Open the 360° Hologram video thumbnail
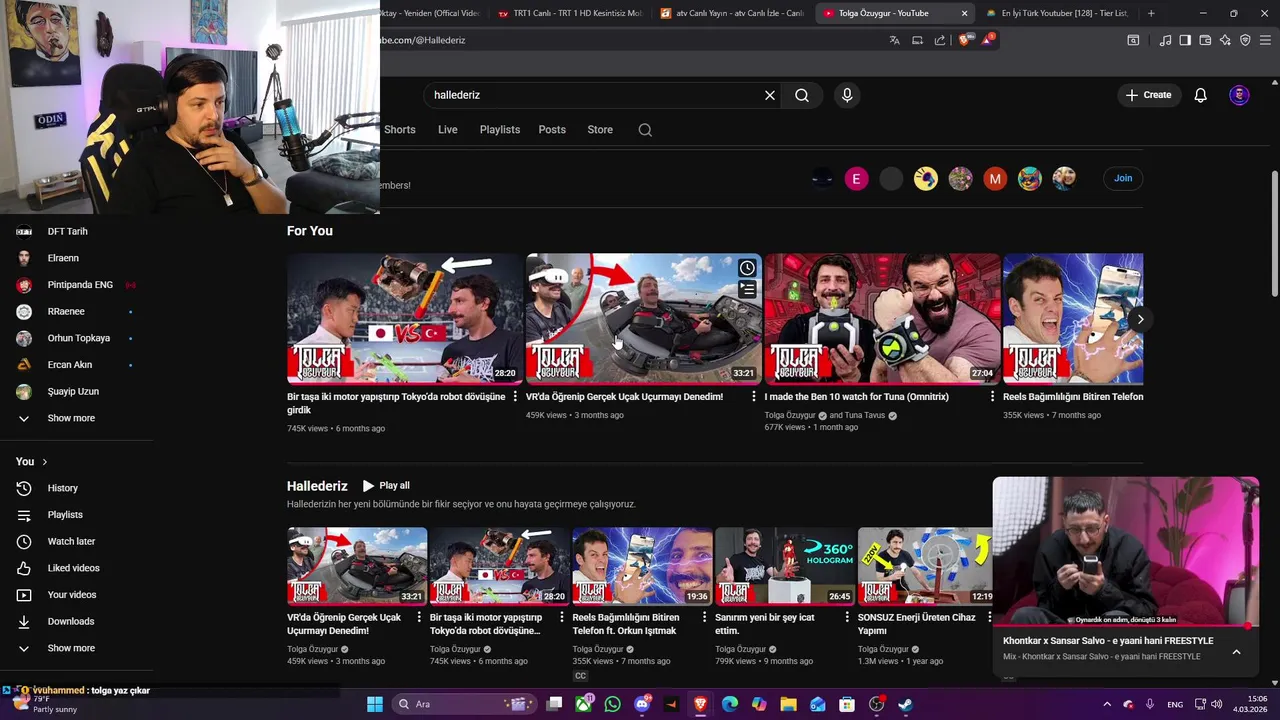This screenshot has height=720, width=1280. click(785, 566)
